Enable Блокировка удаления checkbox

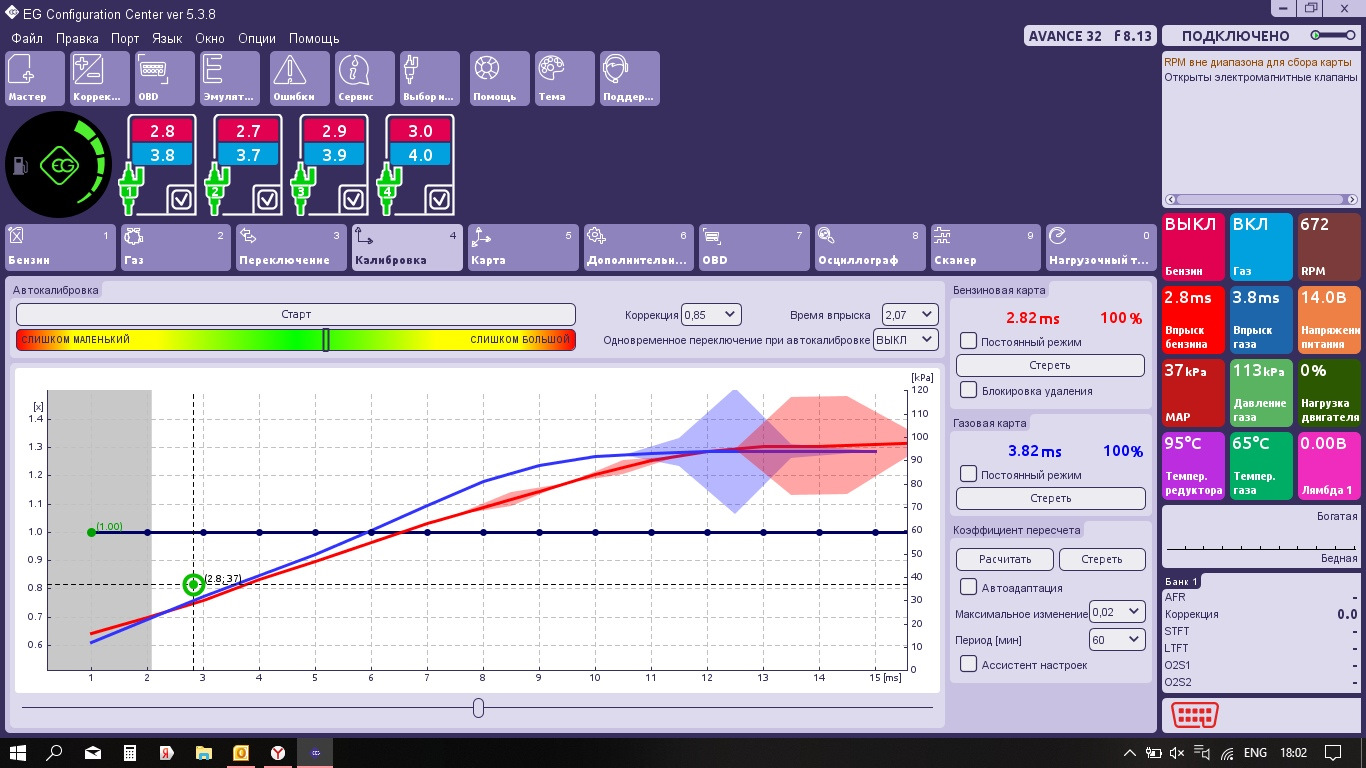pyautogui.click(x=968, y=390)
